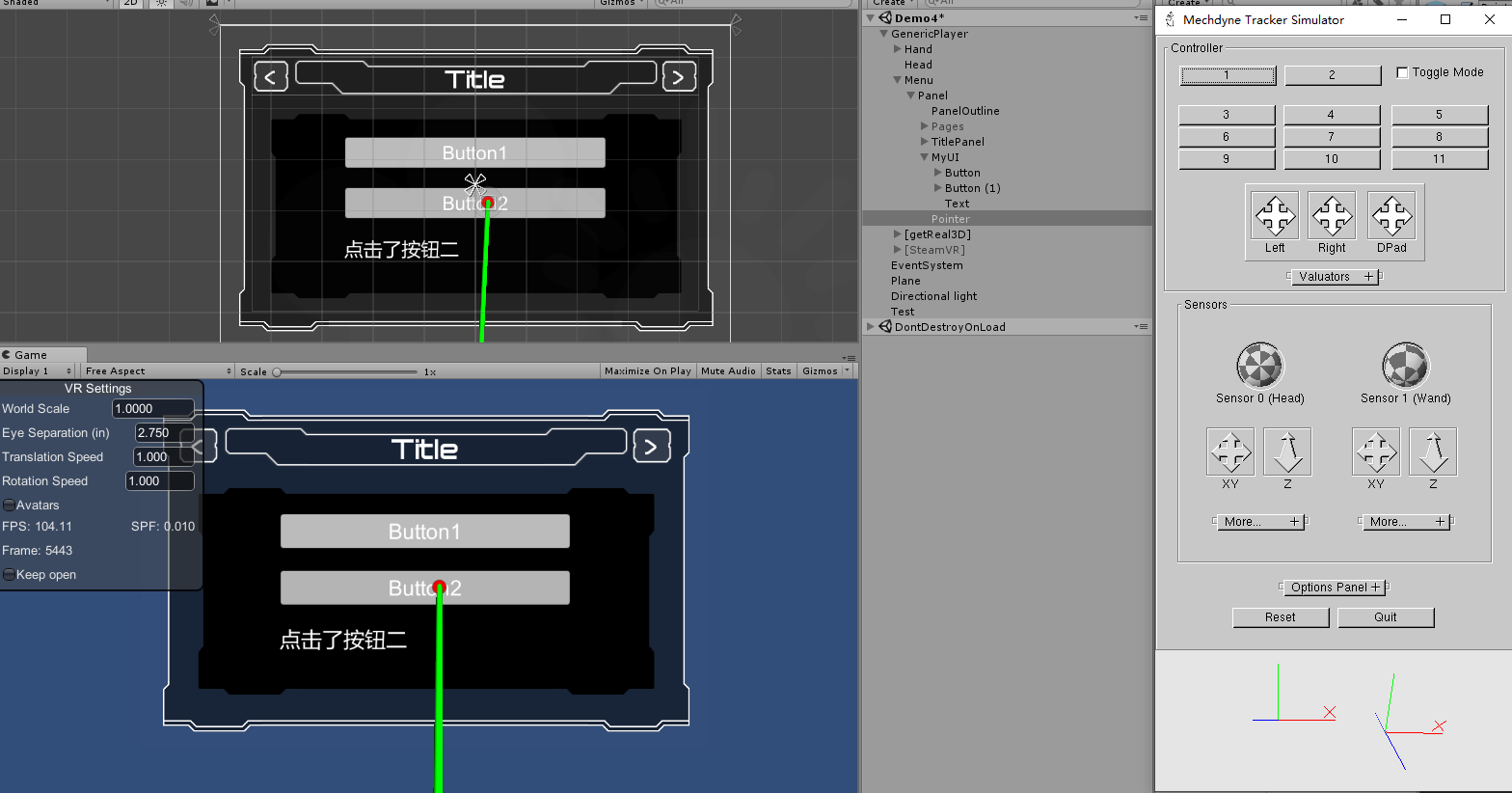Screen dimensions: 1512x793
Task: Open the Free Aspect dropdown
Action: (x=158, y=371)
